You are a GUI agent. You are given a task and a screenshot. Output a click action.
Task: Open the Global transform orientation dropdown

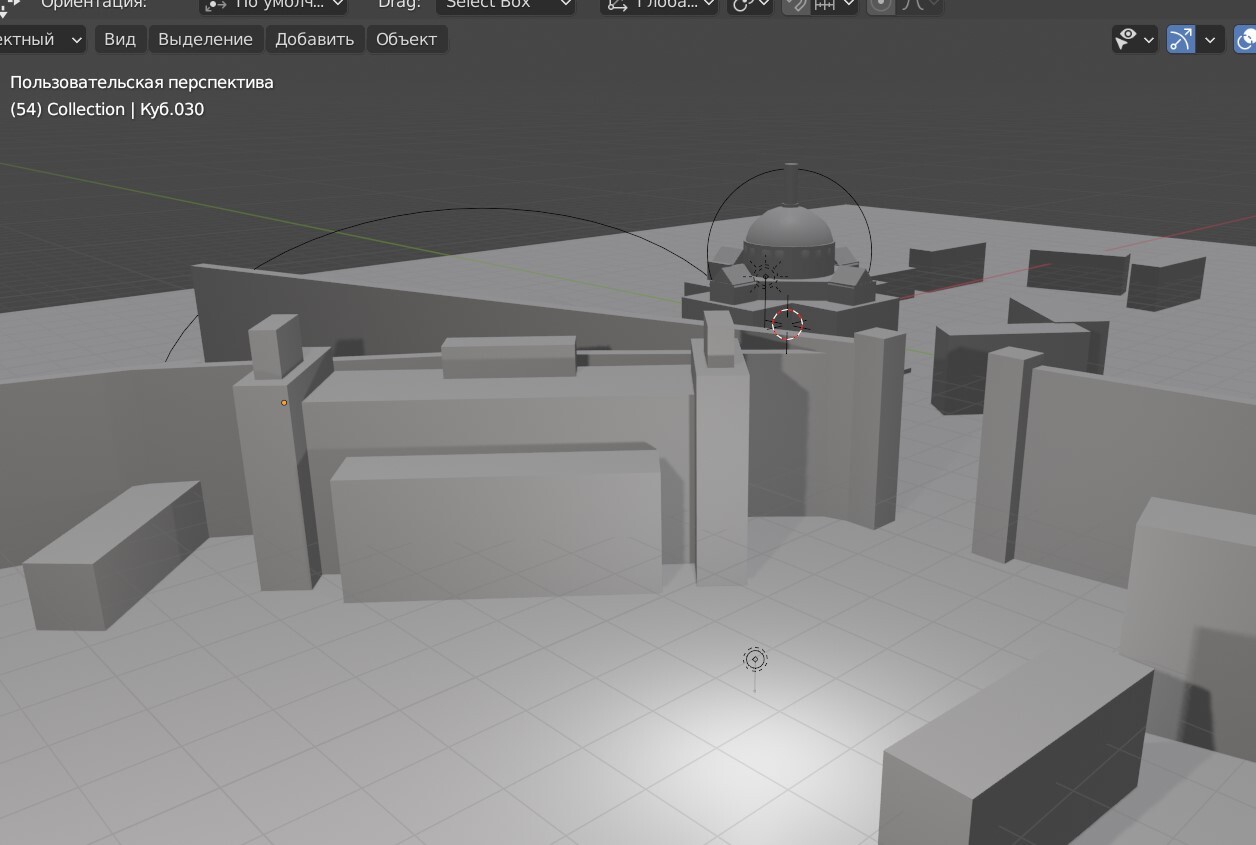click(661, 5)
